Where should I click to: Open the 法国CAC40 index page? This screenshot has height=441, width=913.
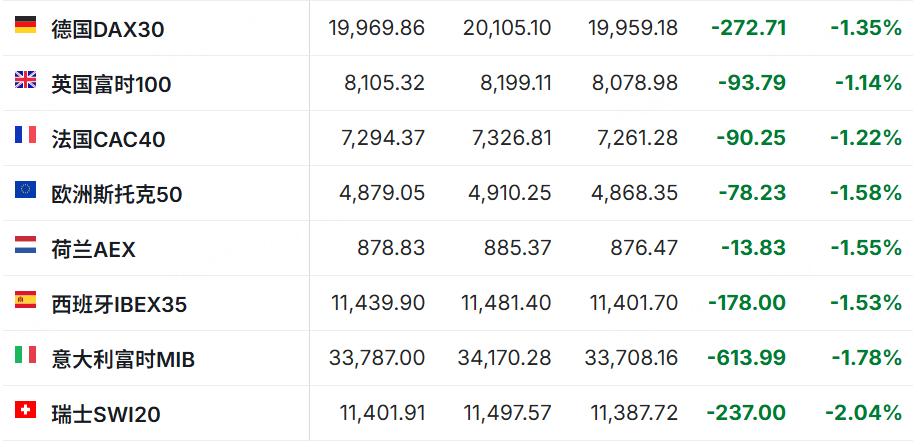tap(108, 140)
